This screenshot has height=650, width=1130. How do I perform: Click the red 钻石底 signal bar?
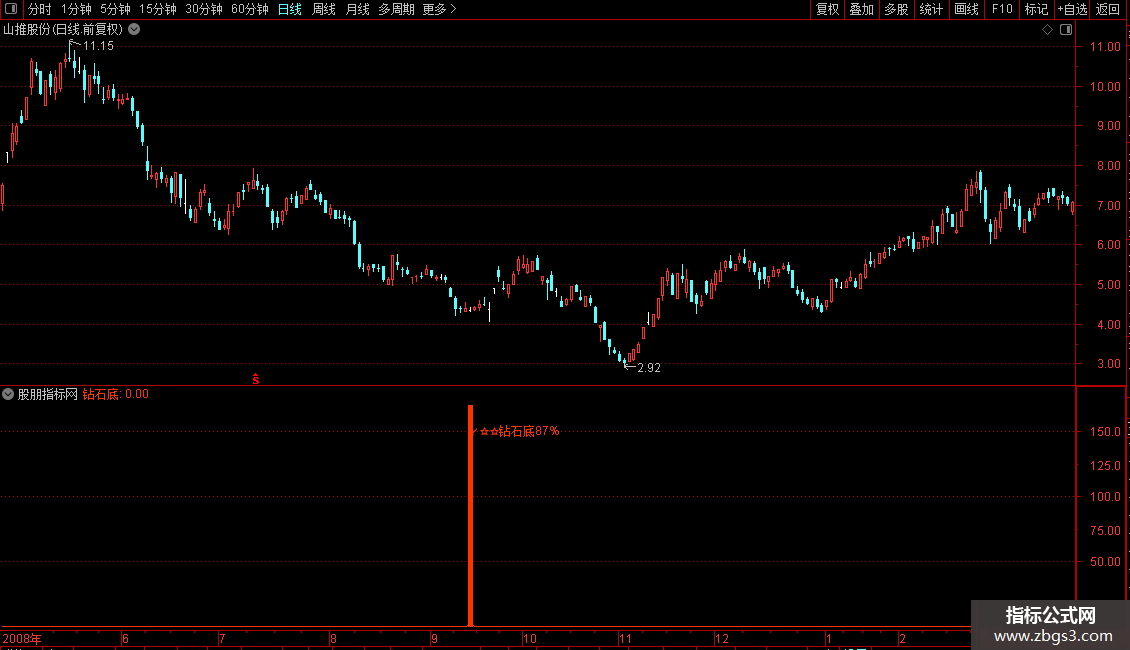pos(471,515)
